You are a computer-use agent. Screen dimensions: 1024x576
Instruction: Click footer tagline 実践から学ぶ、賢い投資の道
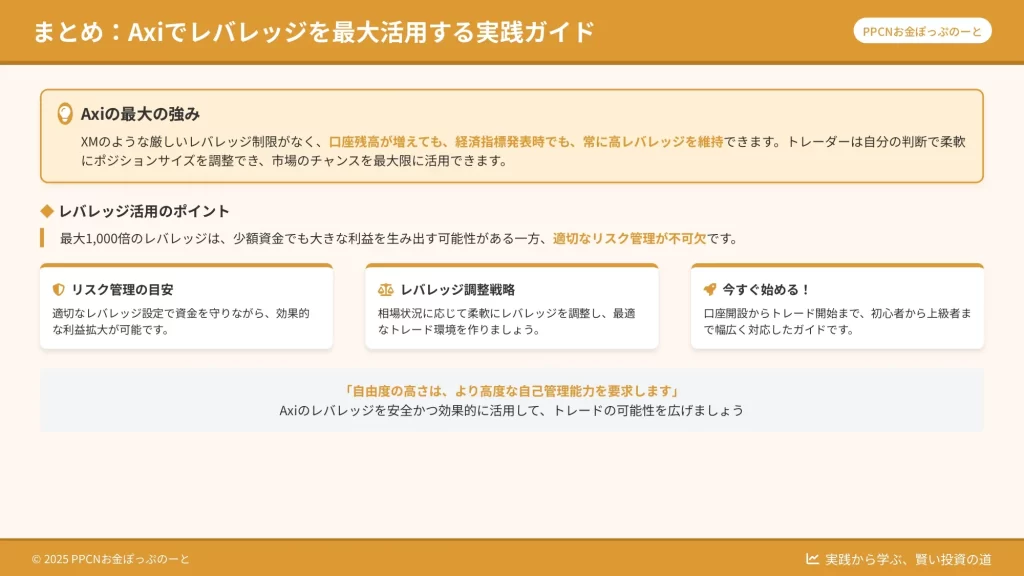coord(908,559)
